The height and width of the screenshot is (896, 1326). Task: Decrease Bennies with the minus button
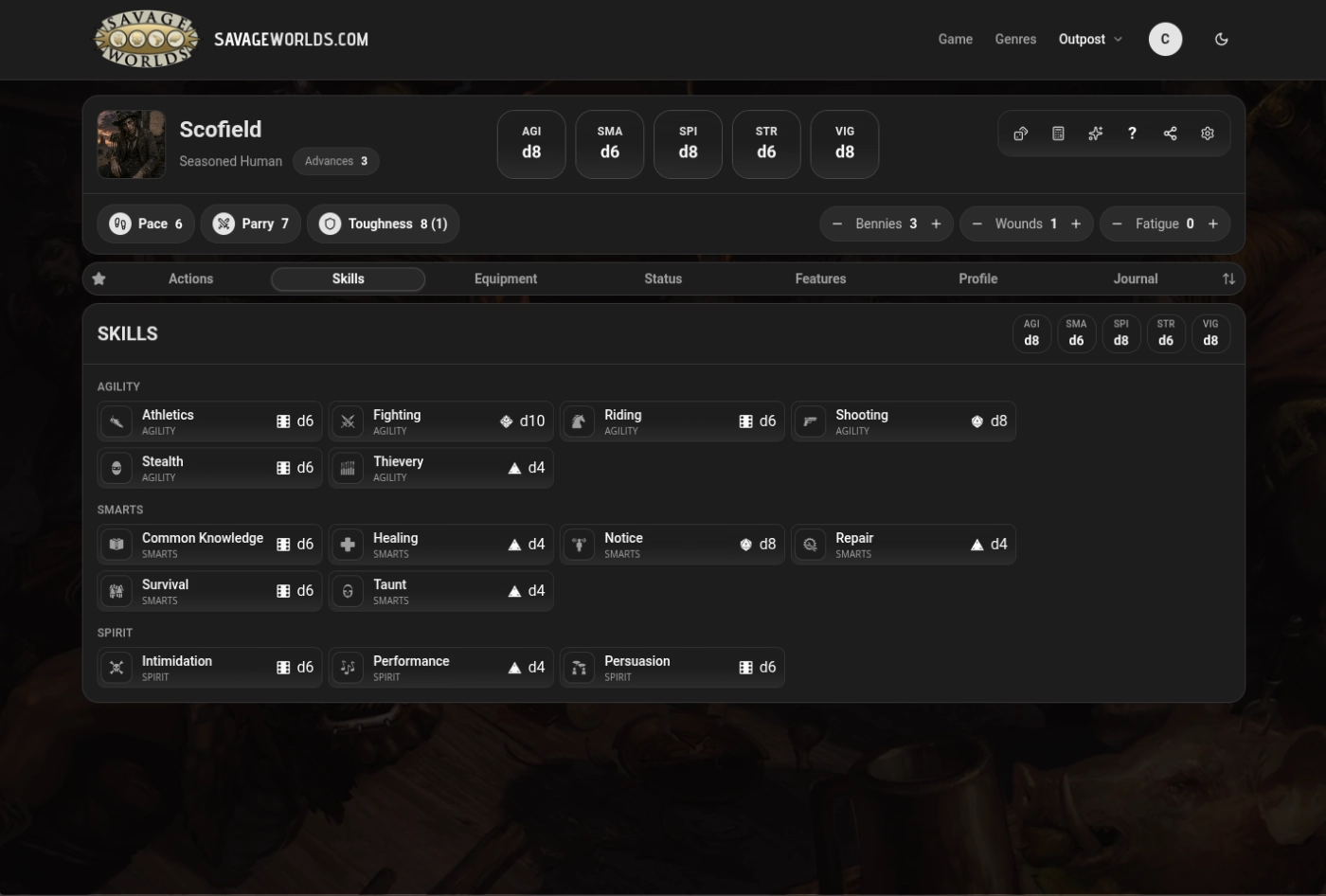click(837, 224)
